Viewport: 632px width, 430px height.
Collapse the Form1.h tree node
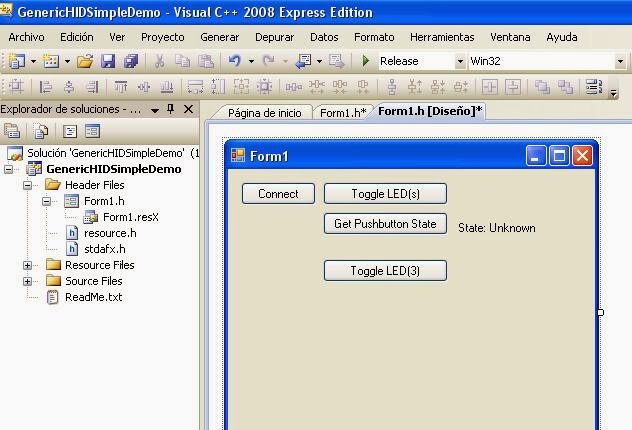click(46, 201)
